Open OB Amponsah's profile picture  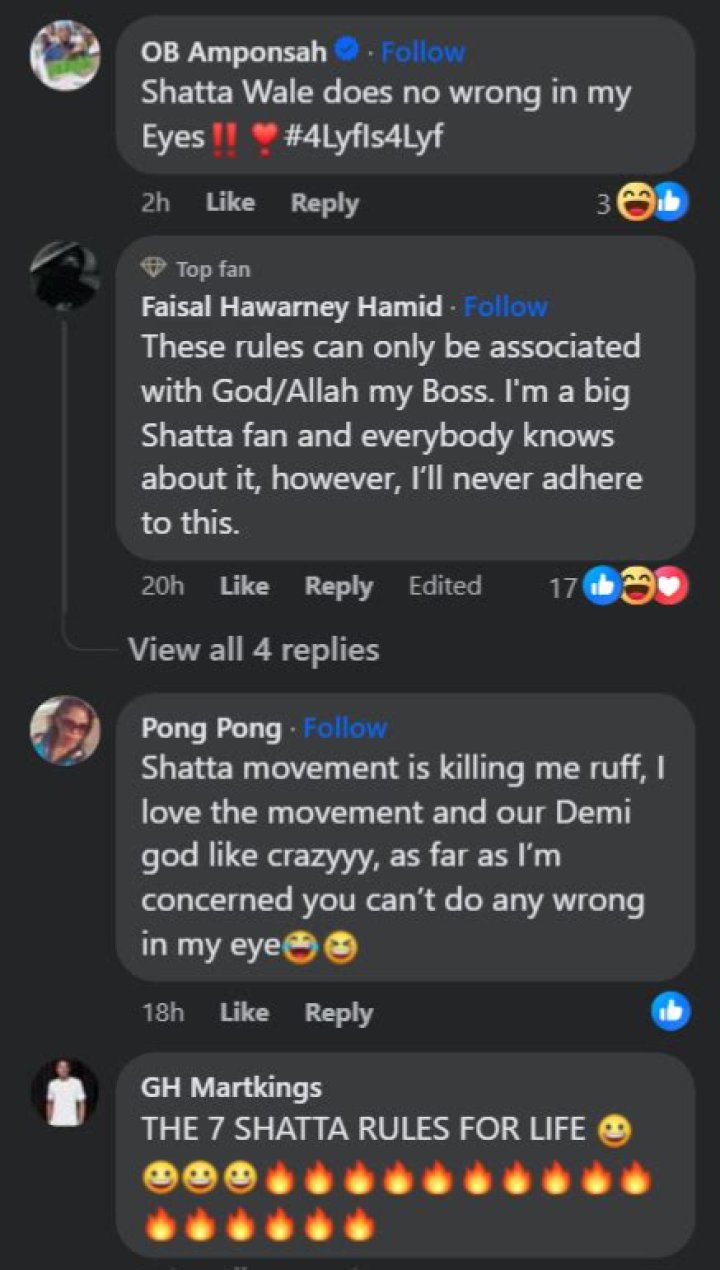(65, 56)
